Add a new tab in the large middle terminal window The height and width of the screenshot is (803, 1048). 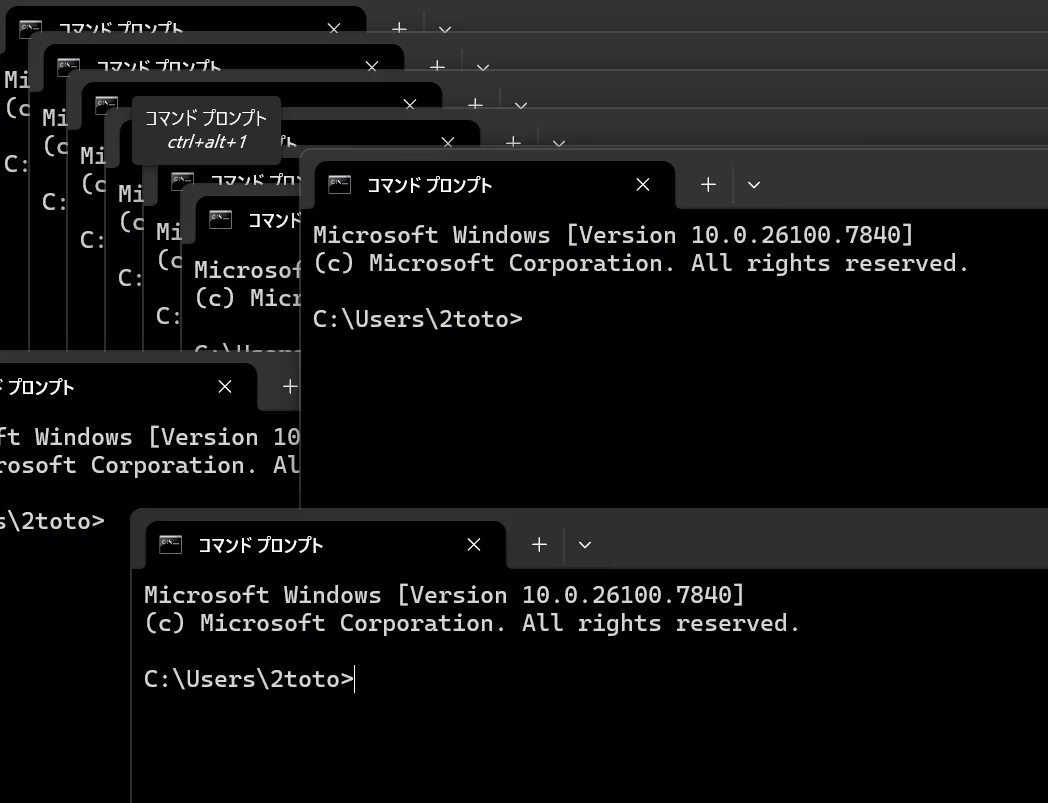(708, 185)
